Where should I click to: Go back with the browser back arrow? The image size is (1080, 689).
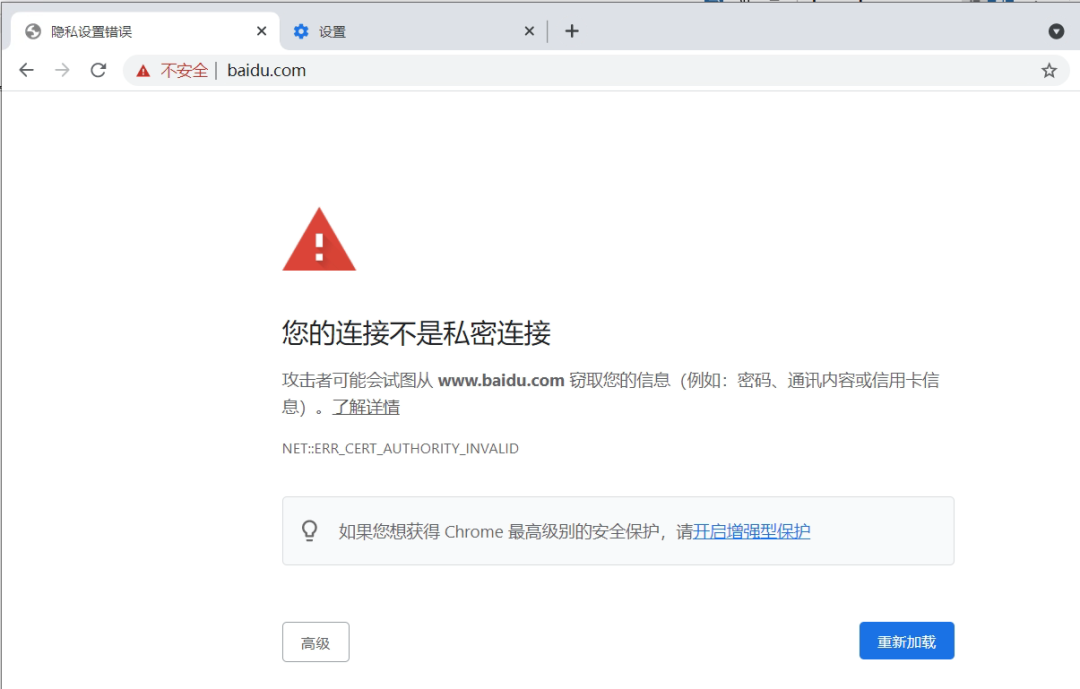pos(26,70)
